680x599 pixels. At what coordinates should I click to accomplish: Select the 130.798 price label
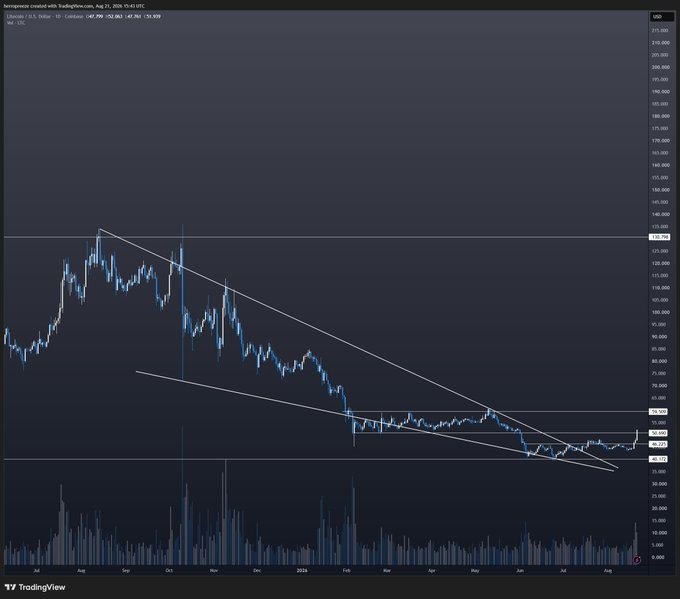pos(659,237)
